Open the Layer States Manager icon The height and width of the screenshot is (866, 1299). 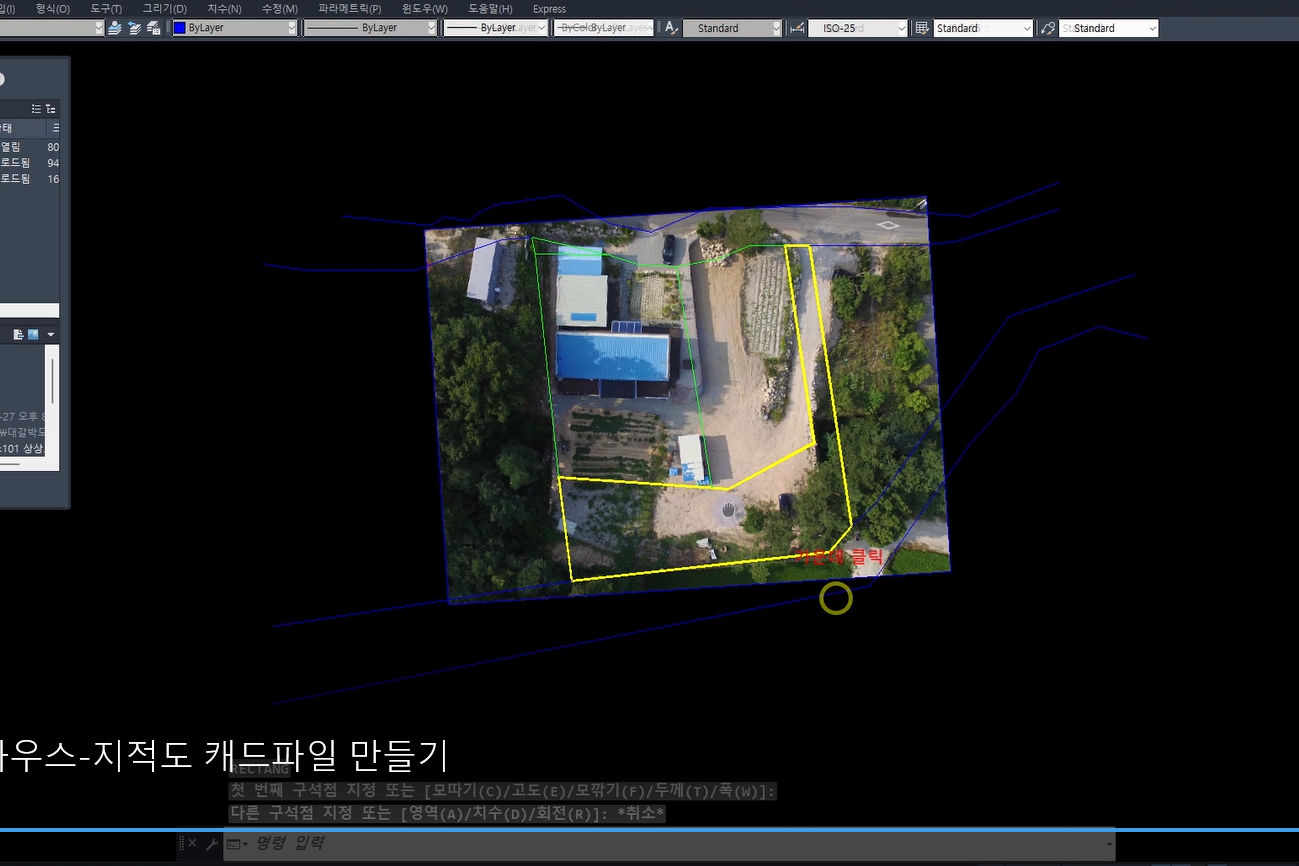tap(153, 28)
